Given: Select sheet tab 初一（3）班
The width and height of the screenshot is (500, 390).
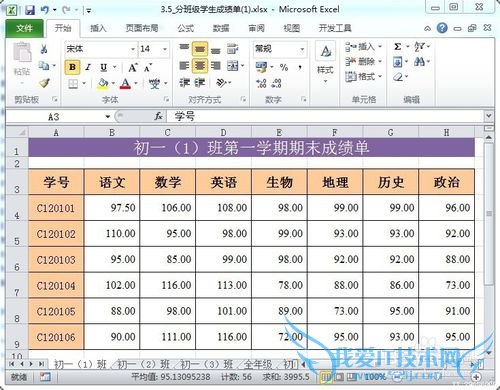Looking at the screenshot, I should click(206, 364).
